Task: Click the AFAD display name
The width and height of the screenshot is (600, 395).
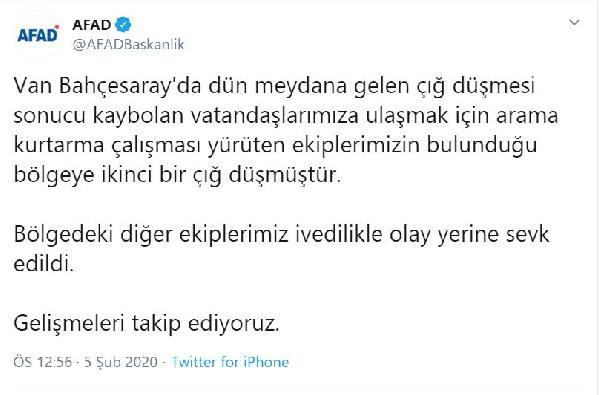Action: pyautogui.click(x=92, y=25)
